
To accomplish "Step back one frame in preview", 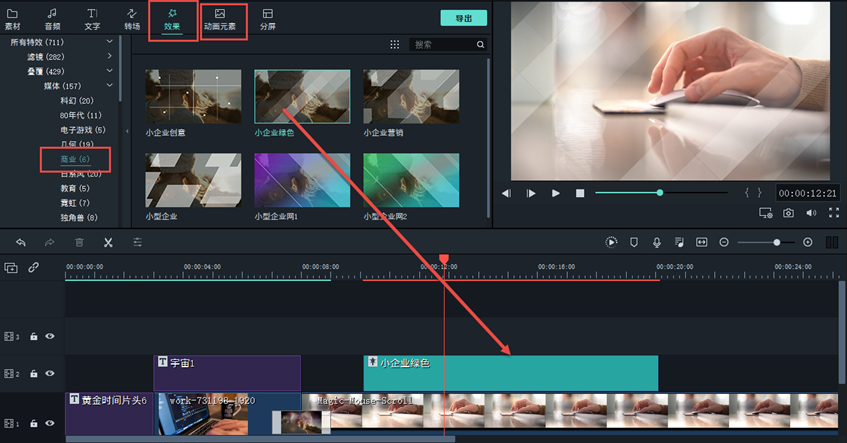I will tap(506, 193).
